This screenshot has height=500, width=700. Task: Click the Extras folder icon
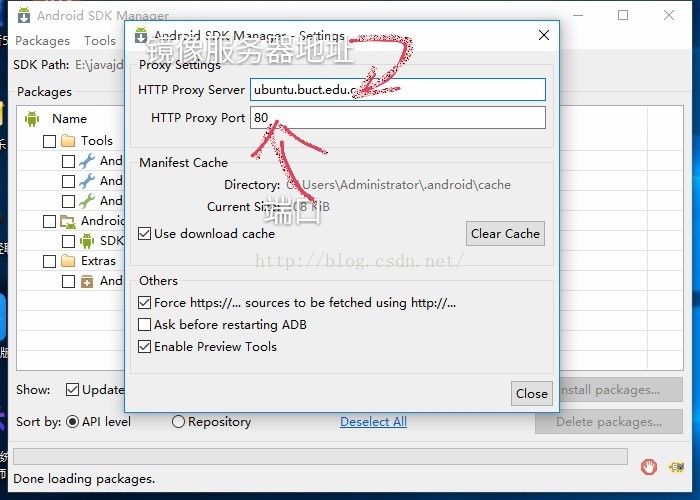click(68, 261)
